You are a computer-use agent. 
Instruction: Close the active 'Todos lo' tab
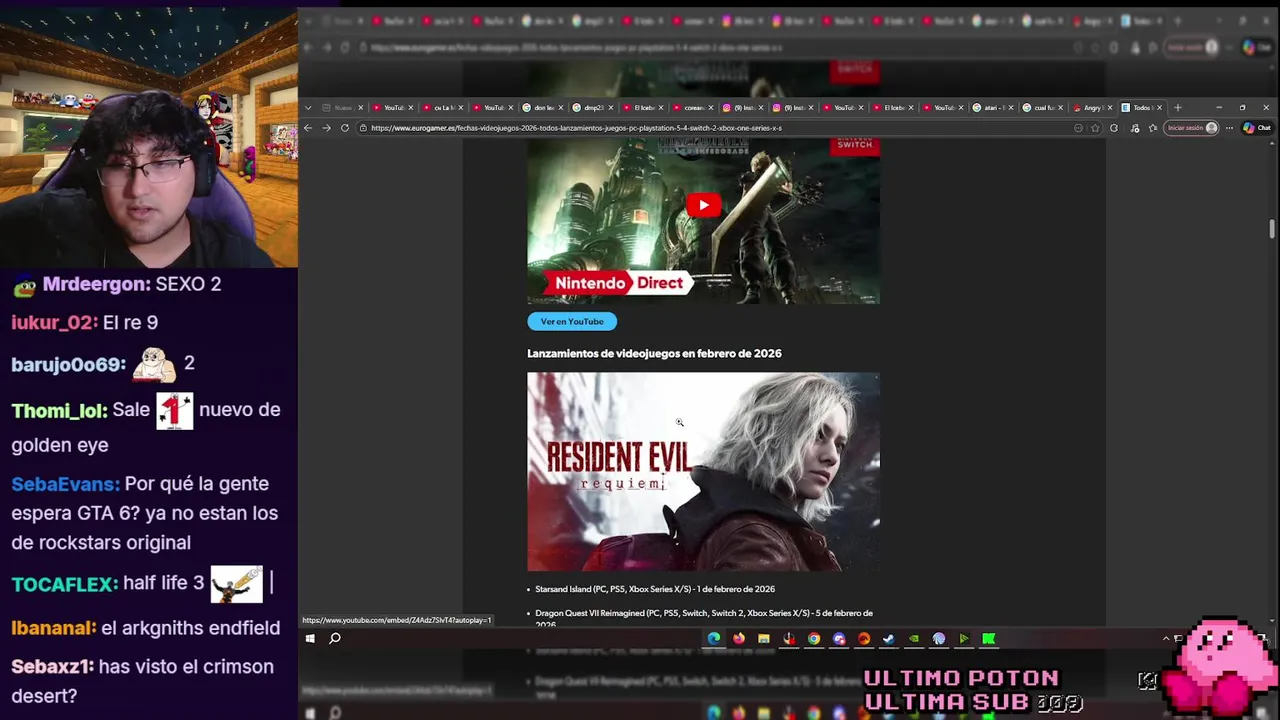1160,107
